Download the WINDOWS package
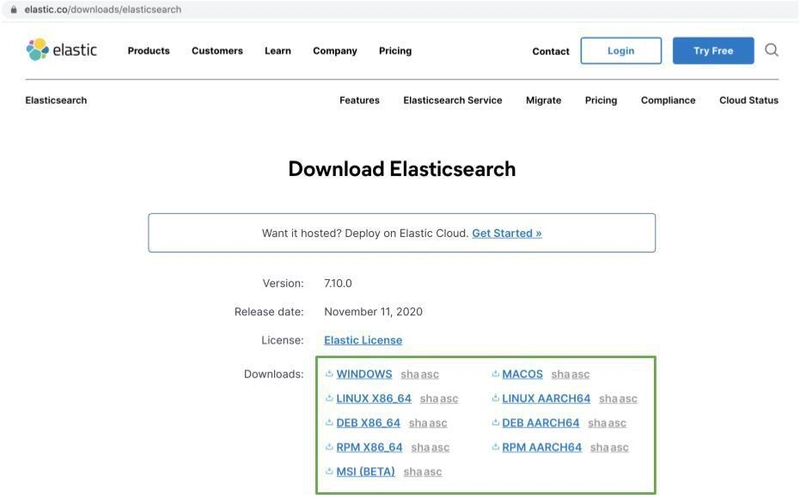The width and height of the screenshot is (800, 499). 364,374
